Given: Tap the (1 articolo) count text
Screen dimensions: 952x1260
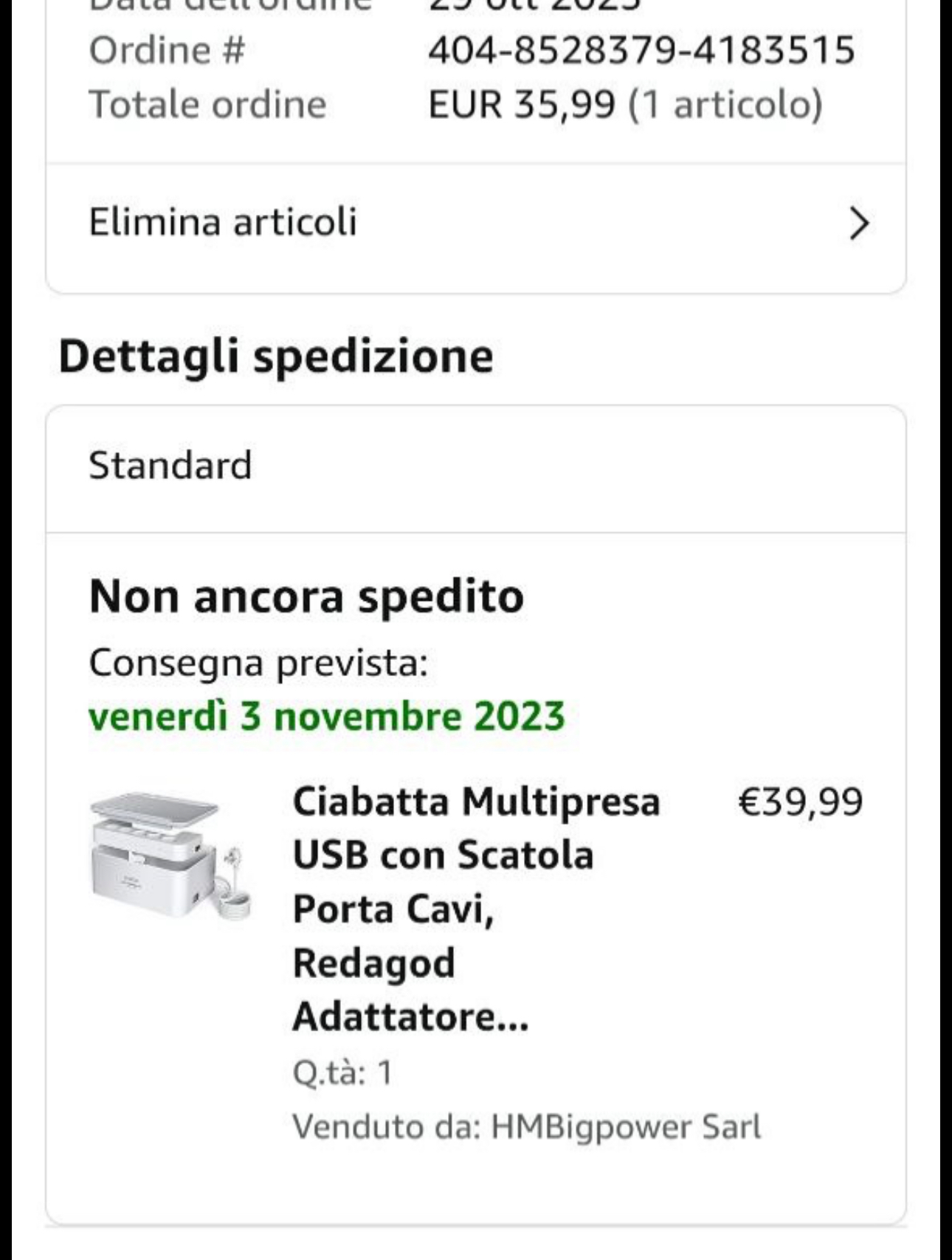Looking at the screenshot, I should pos(725,104).
